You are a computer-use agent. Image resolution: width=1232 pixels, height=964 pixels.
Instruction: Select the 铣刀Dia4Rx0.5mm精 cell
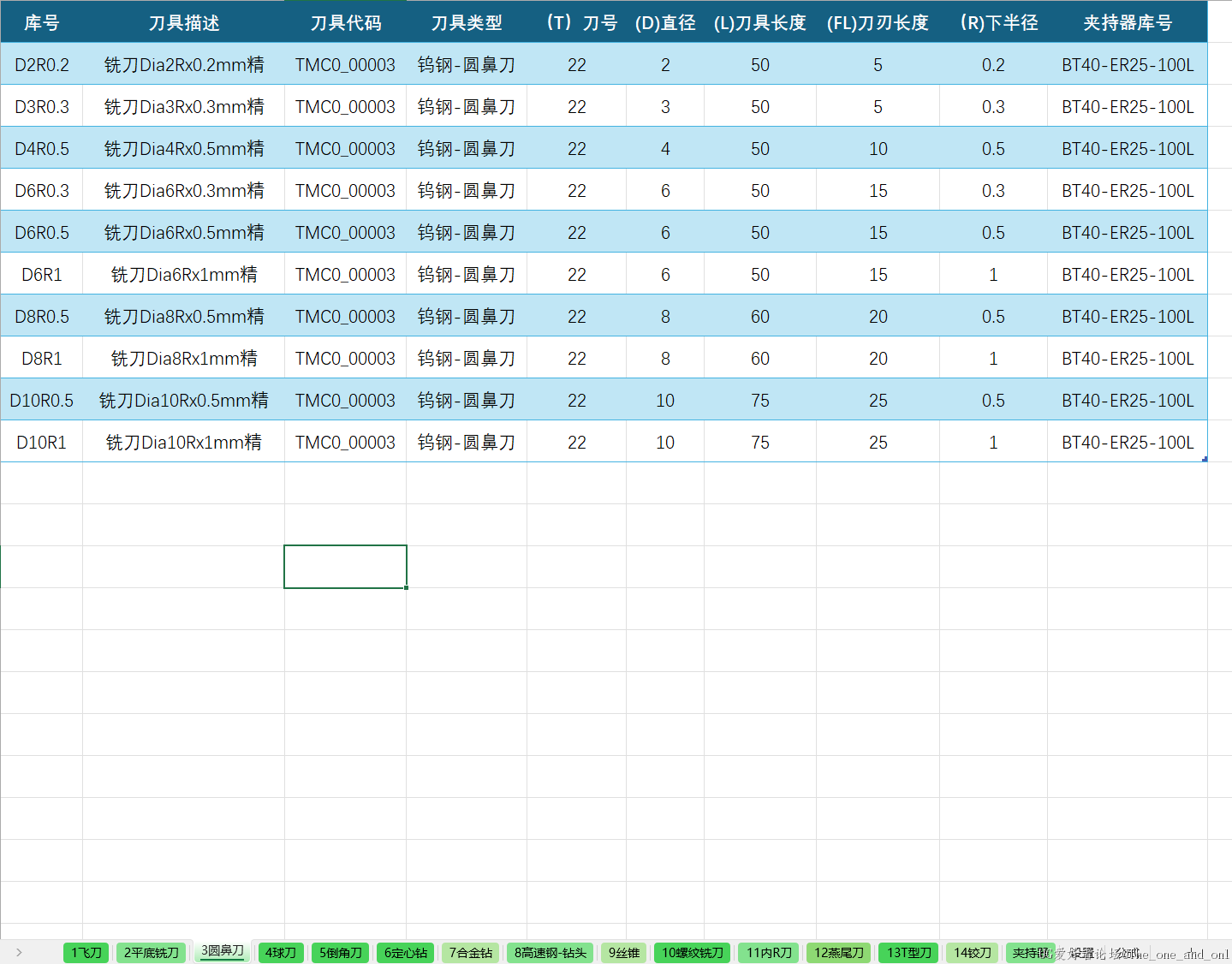tap(184, 148)
